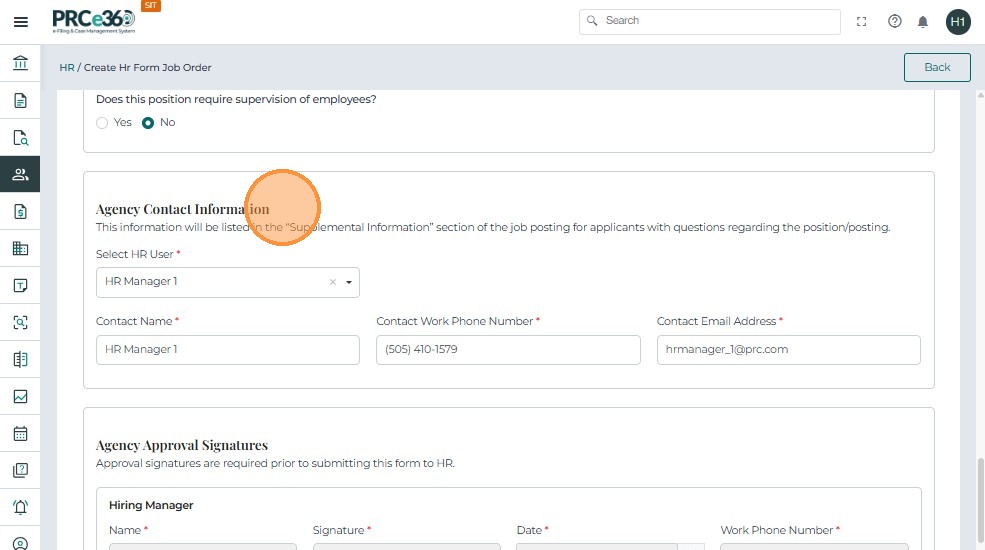985x550 pixels.
Task: Open the document search sidebar icon
Action: coord(20,138)
